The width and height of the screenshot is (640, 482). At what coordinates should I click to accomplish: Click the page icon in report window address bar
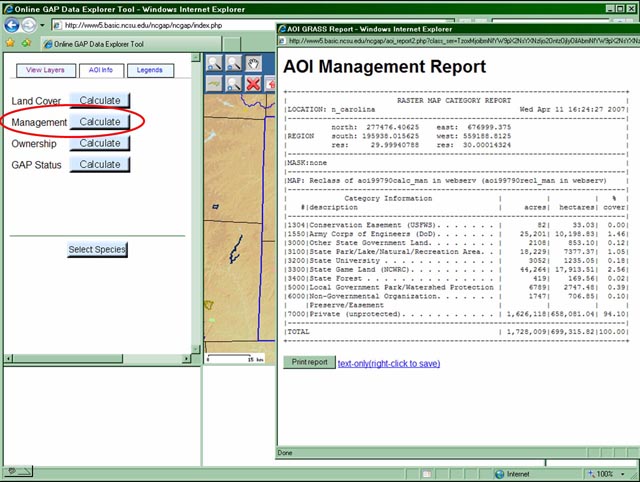[x=282, y=41]
